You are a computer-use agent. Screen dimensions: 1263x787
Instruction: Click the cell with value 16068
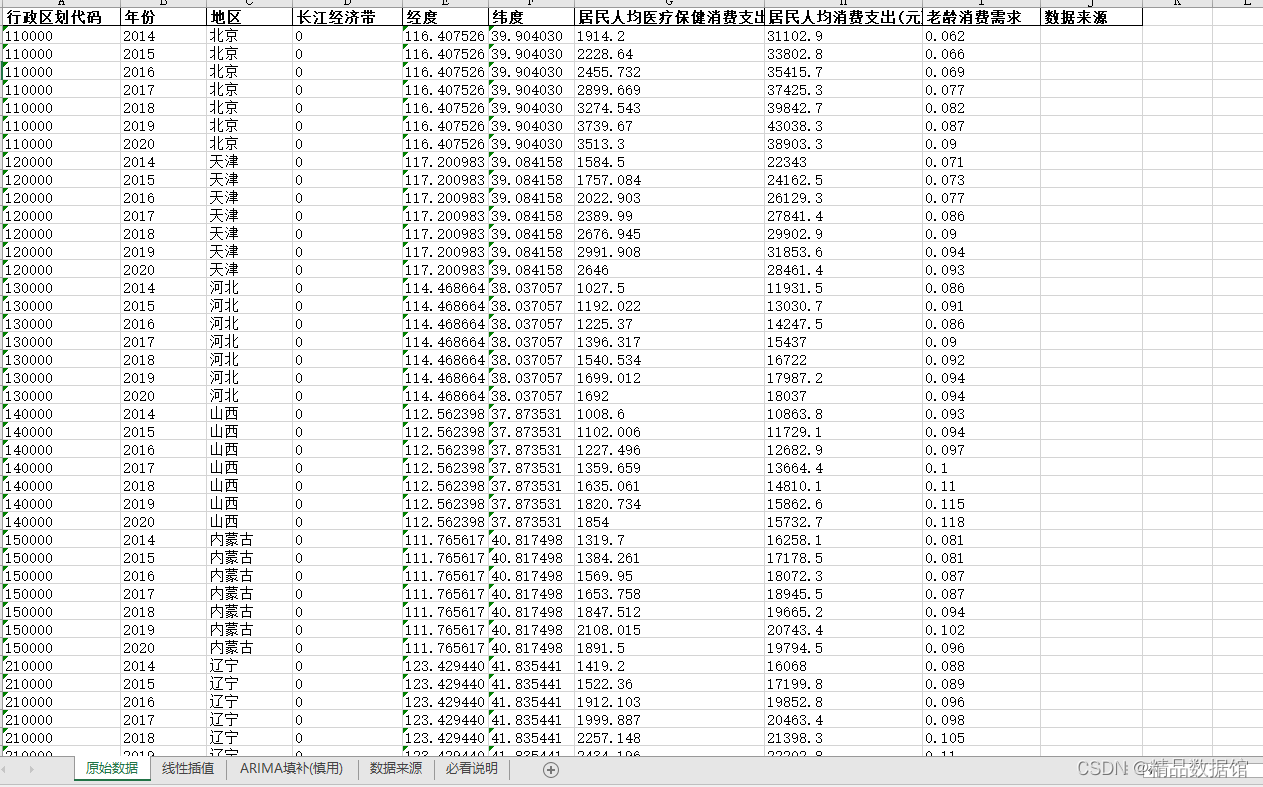pyautogui.click(x=843, y=666)
